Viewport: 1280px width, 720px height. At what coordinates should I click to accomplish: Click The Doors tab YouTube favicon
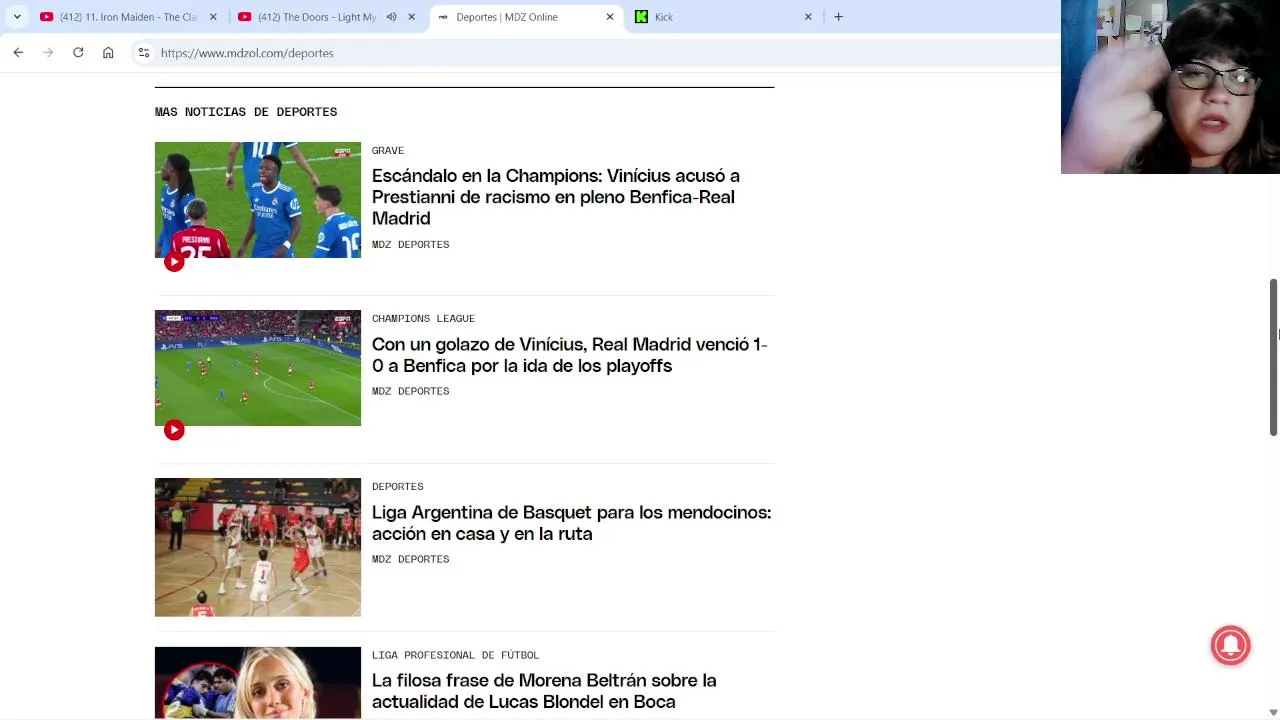pos(244,17)
